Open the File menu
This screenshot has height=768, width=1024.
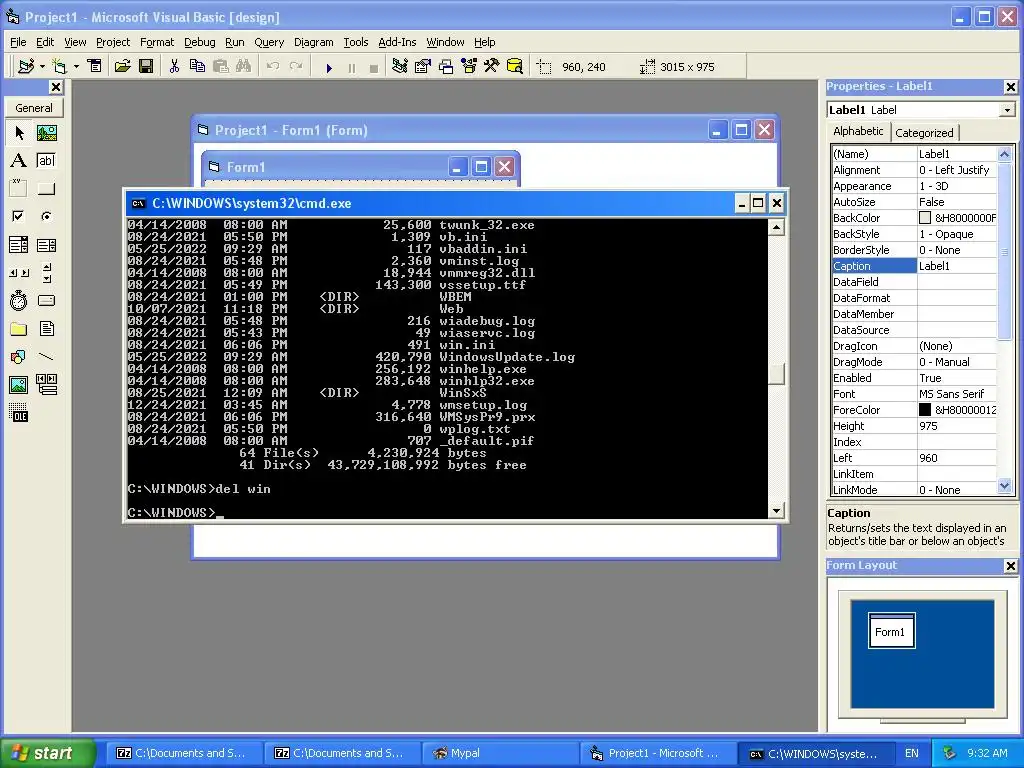(18, 42)
